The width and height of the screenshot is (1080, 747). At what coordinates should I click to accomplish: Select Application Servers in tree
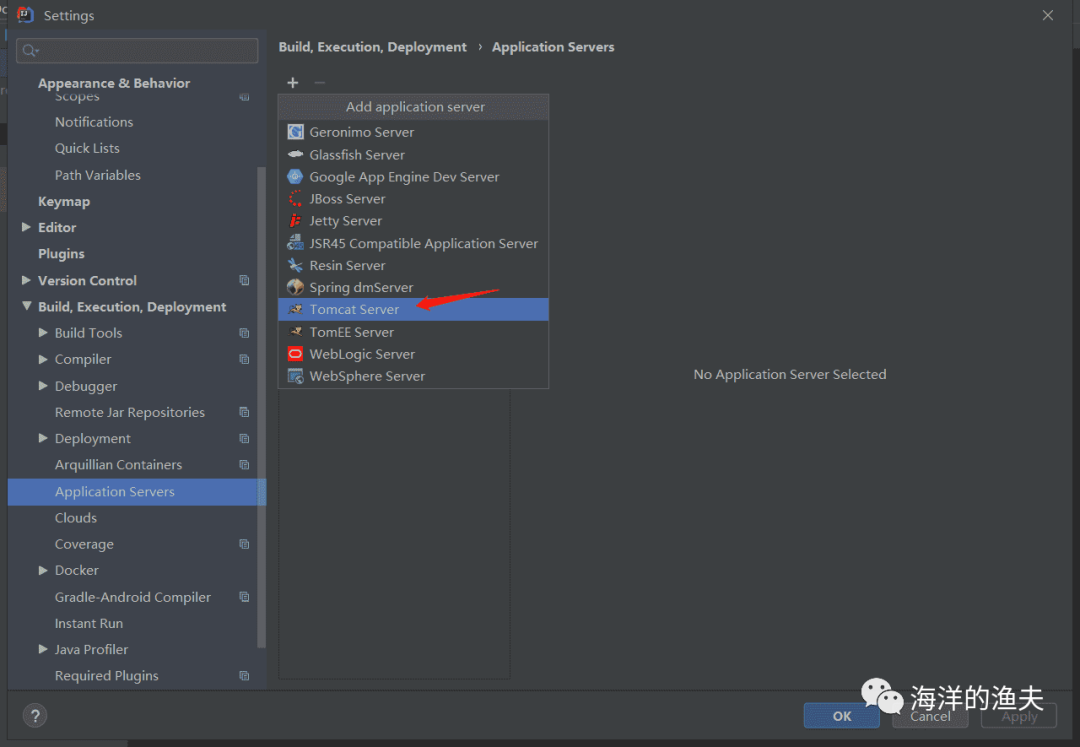point(136,492)
